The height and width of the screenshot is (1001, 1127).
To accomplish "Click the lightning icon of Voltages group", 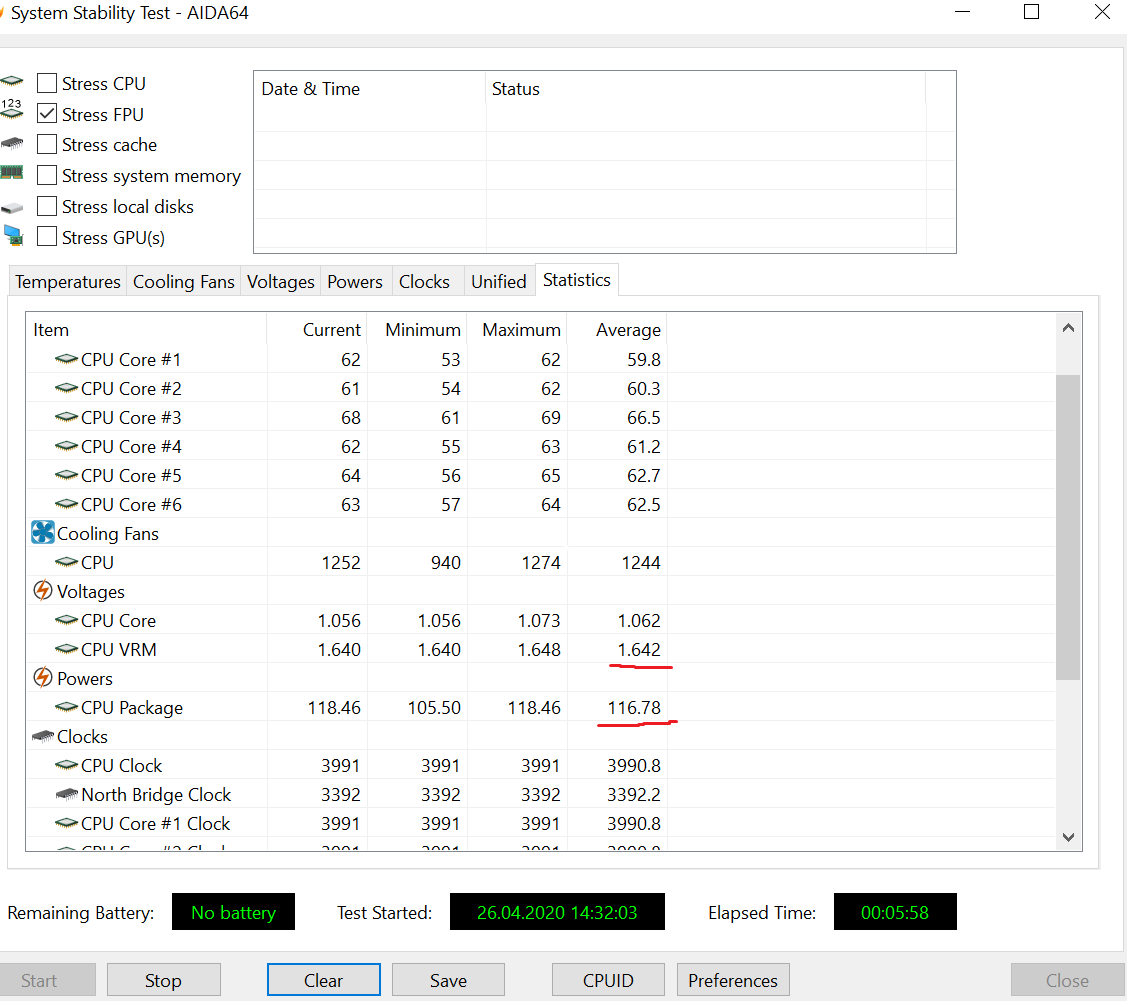I will [x=43, y=591].
